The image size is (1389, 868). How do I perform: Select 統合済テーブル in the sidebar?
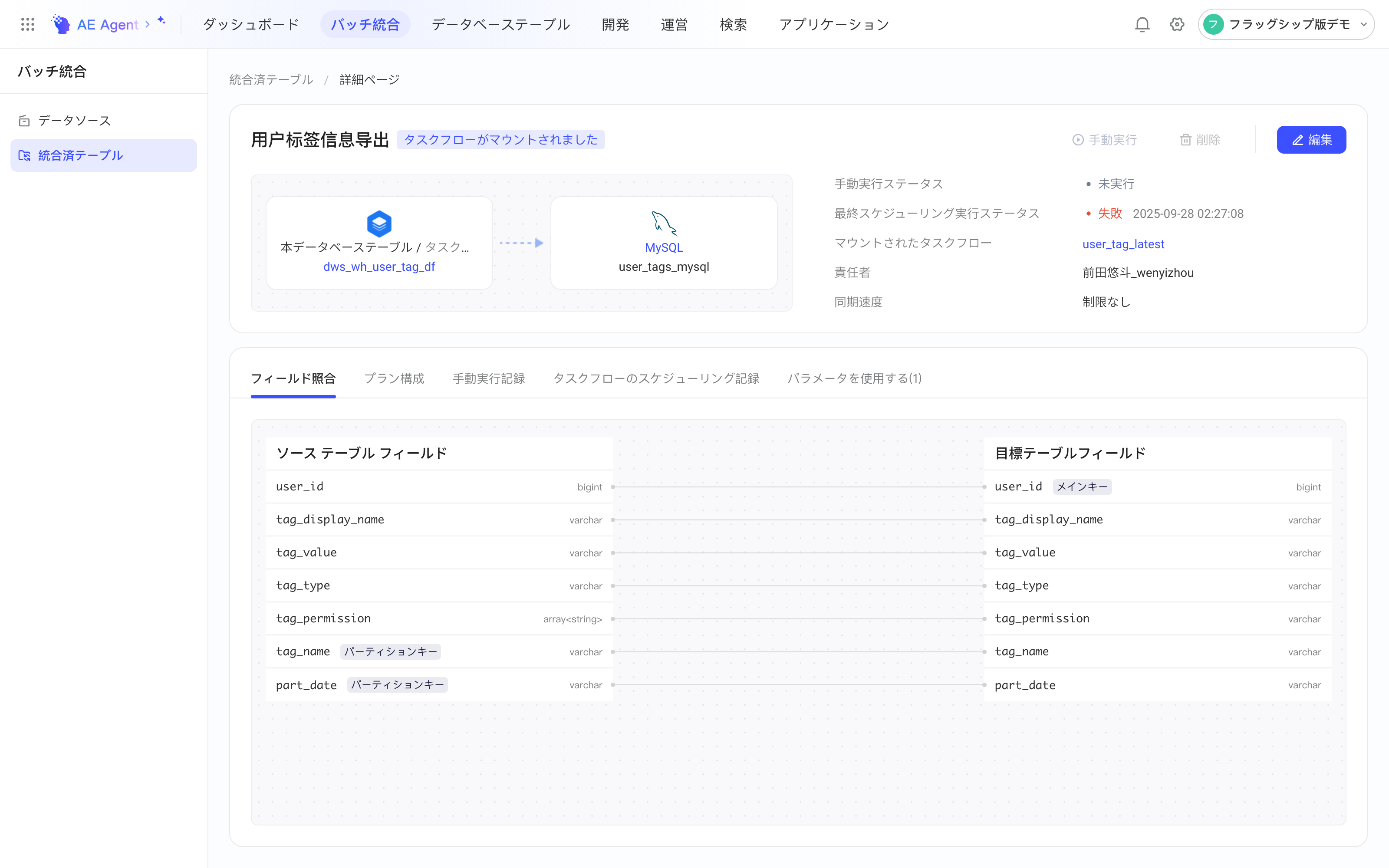pos(103,155)
